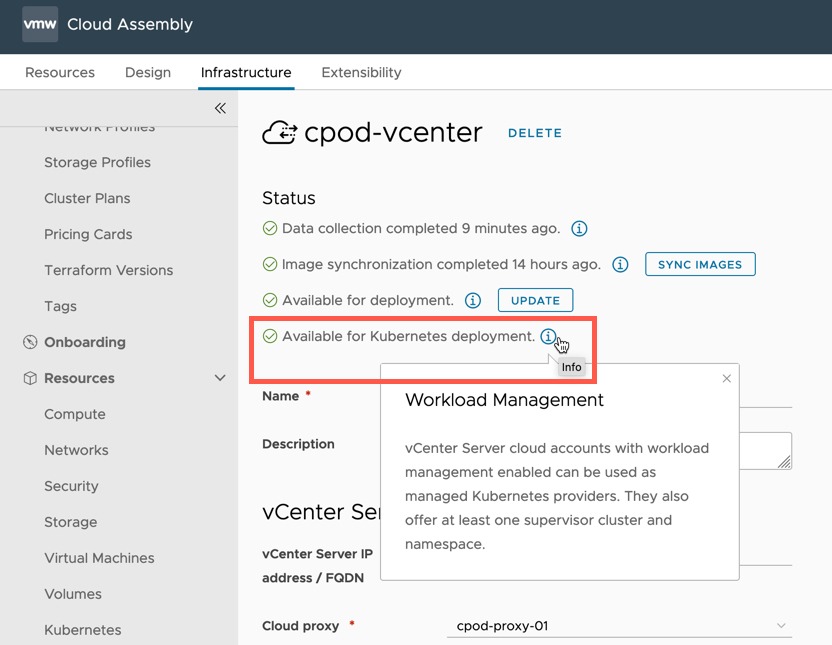
Task: Click the UPDATE button
Action: point(535,300)
